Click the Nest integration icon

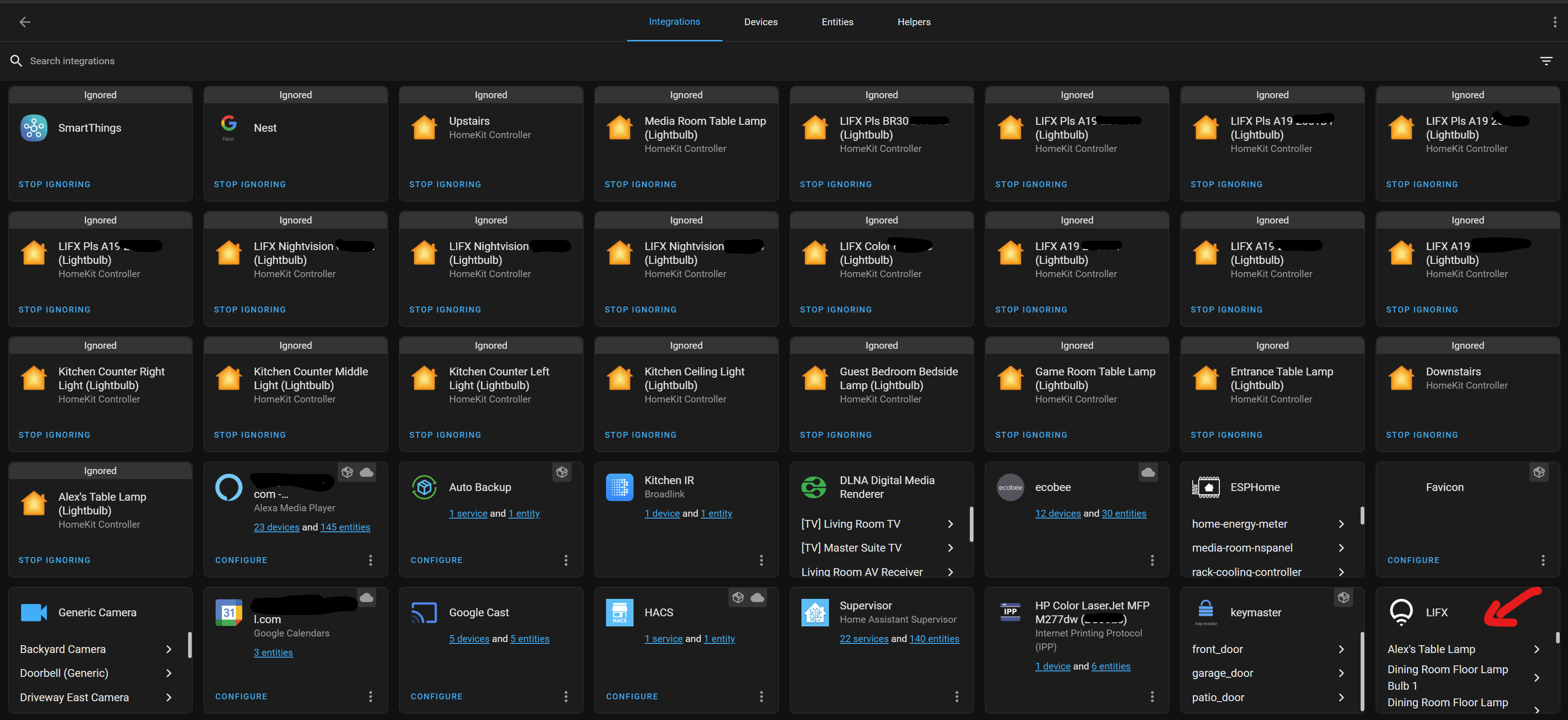click(x=229, y=126)
